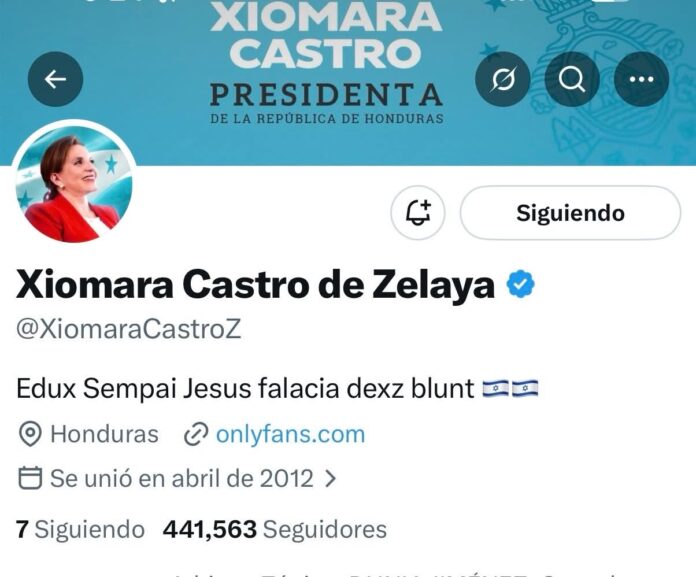Tap the calendar join date icon
Image resolution: width=696 pixels, height=577 pixels.
pyautogui.click(x=30, y=478)
